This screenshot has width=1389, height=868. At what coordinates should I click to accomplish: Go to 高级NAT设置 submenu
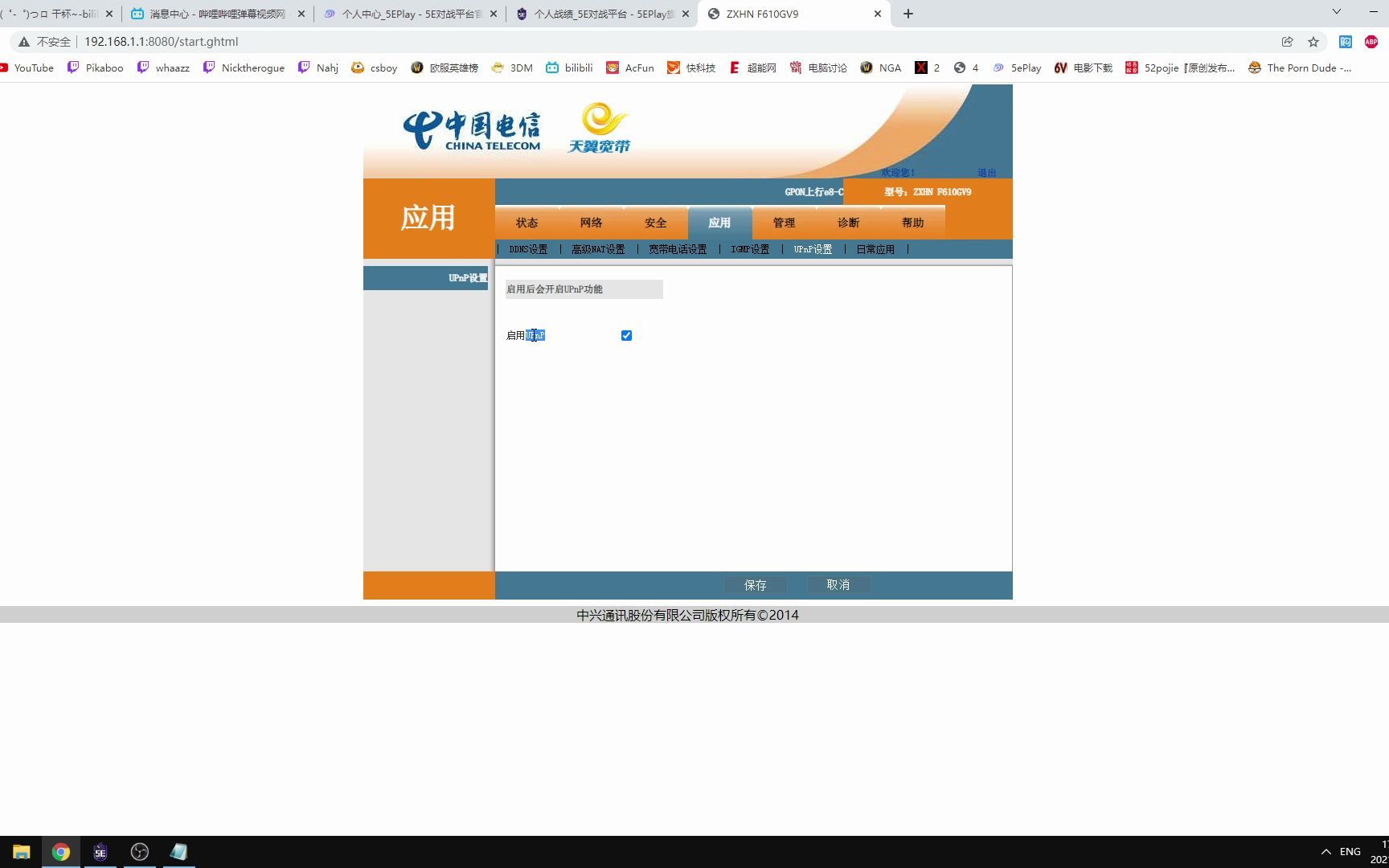(598, 249)
